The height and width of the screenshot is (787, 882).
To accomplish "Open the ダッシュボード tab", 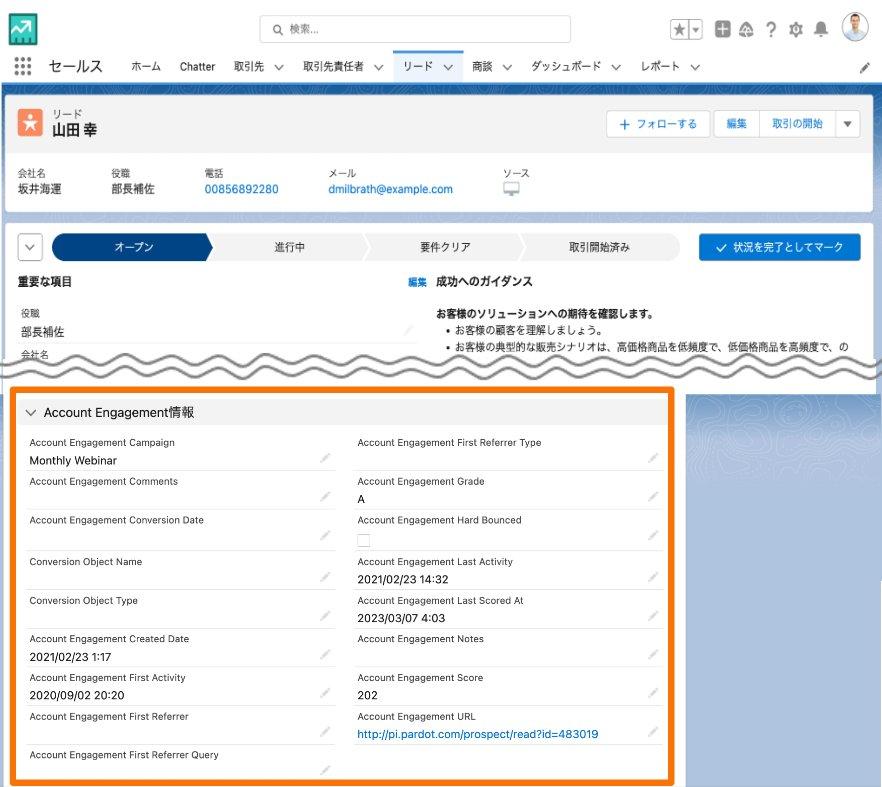I will pos(566,66).
